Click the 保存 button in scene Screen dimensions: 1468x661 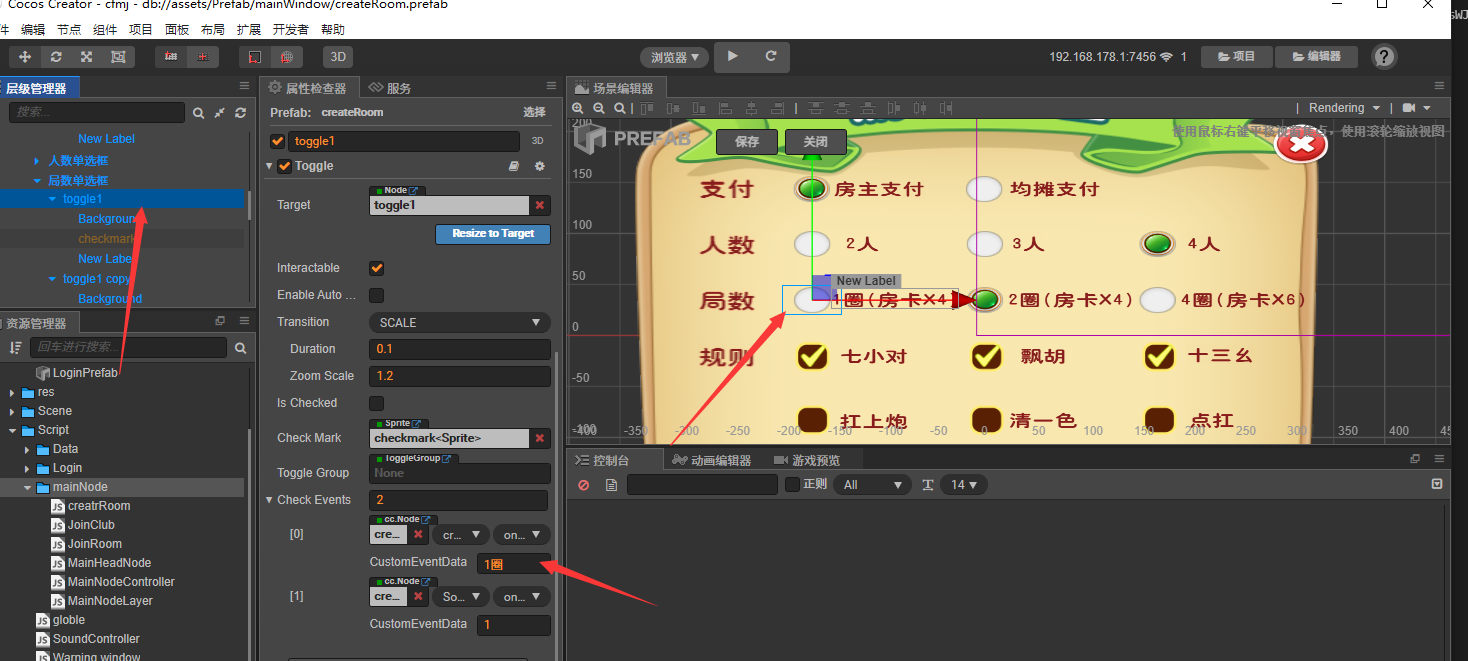point(747,142)
